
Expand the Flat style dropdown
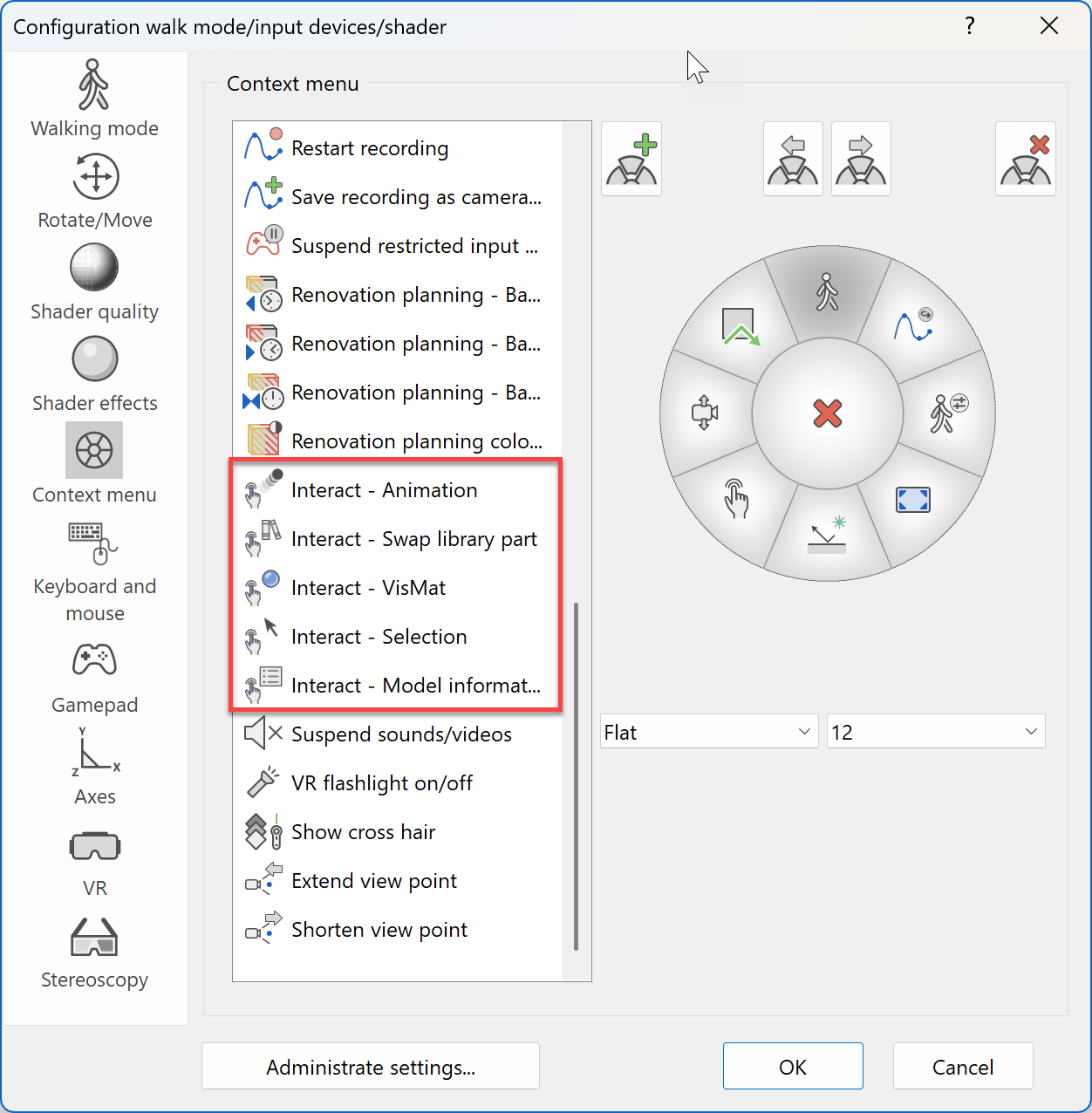pyautogui.click(x=708, y=732)
